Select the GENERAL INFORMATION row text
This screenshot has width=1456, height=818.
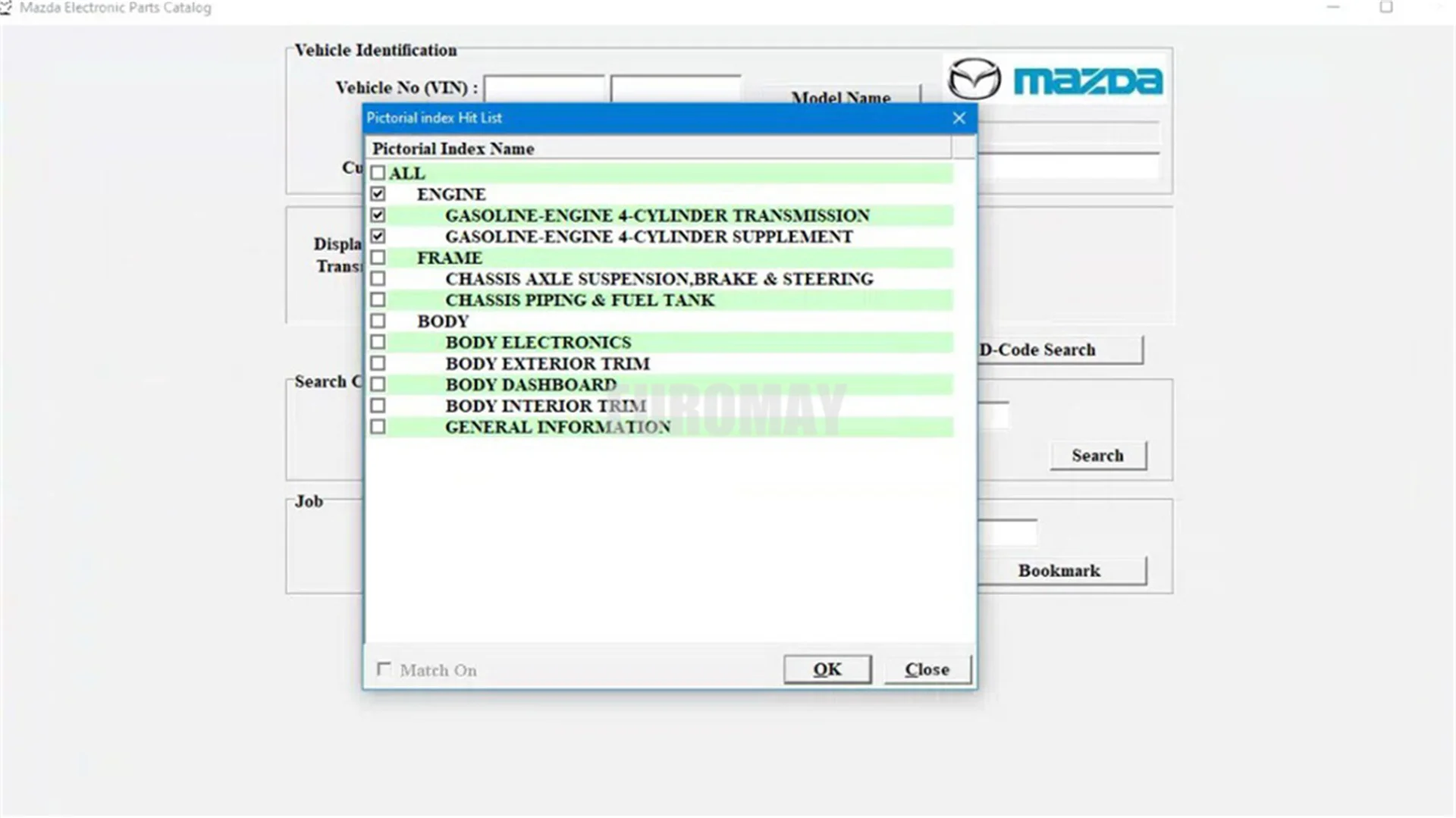558,427
